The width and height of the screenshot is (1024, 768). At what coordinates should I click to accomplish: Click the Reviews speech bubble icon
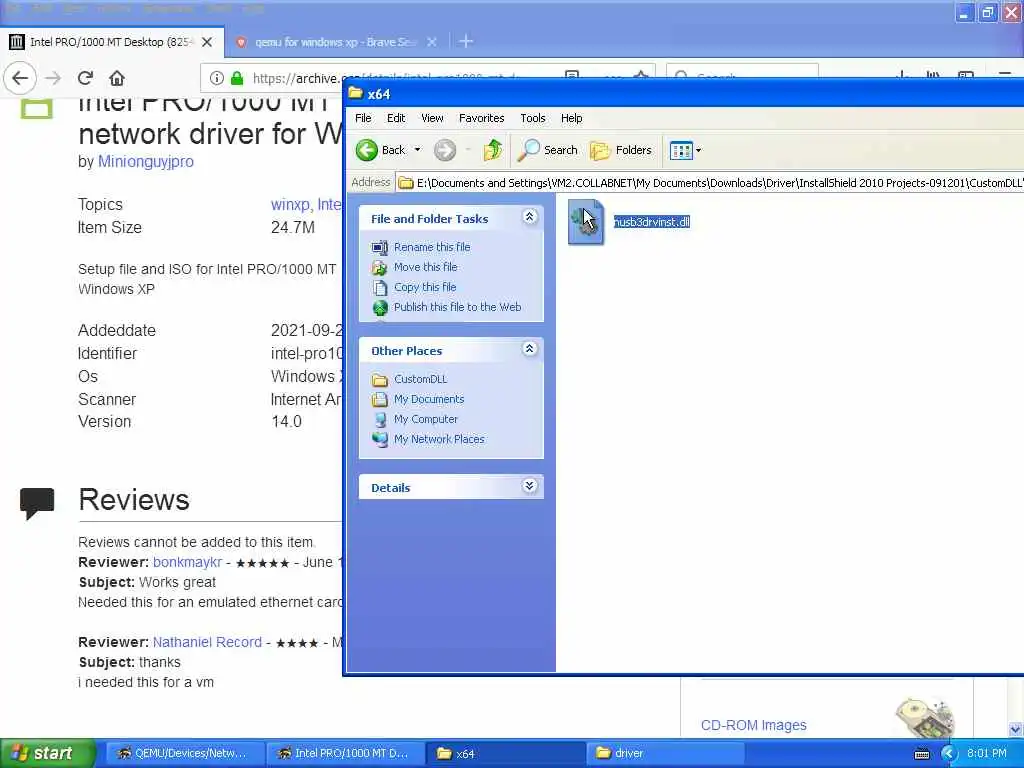[37, 504]
